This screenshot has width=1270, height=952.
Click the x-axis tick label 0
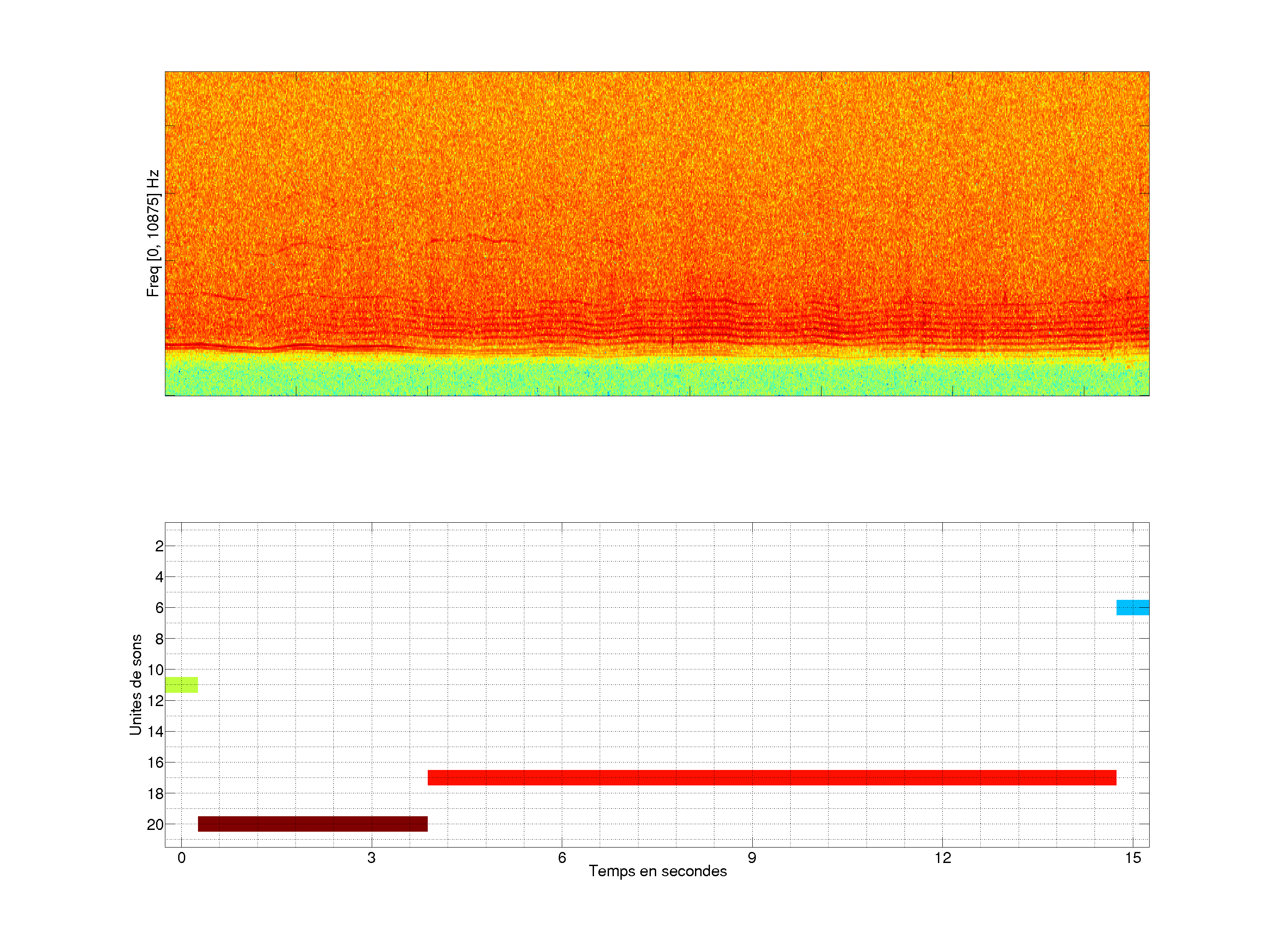pyautogui.click(x=181, y=858)
